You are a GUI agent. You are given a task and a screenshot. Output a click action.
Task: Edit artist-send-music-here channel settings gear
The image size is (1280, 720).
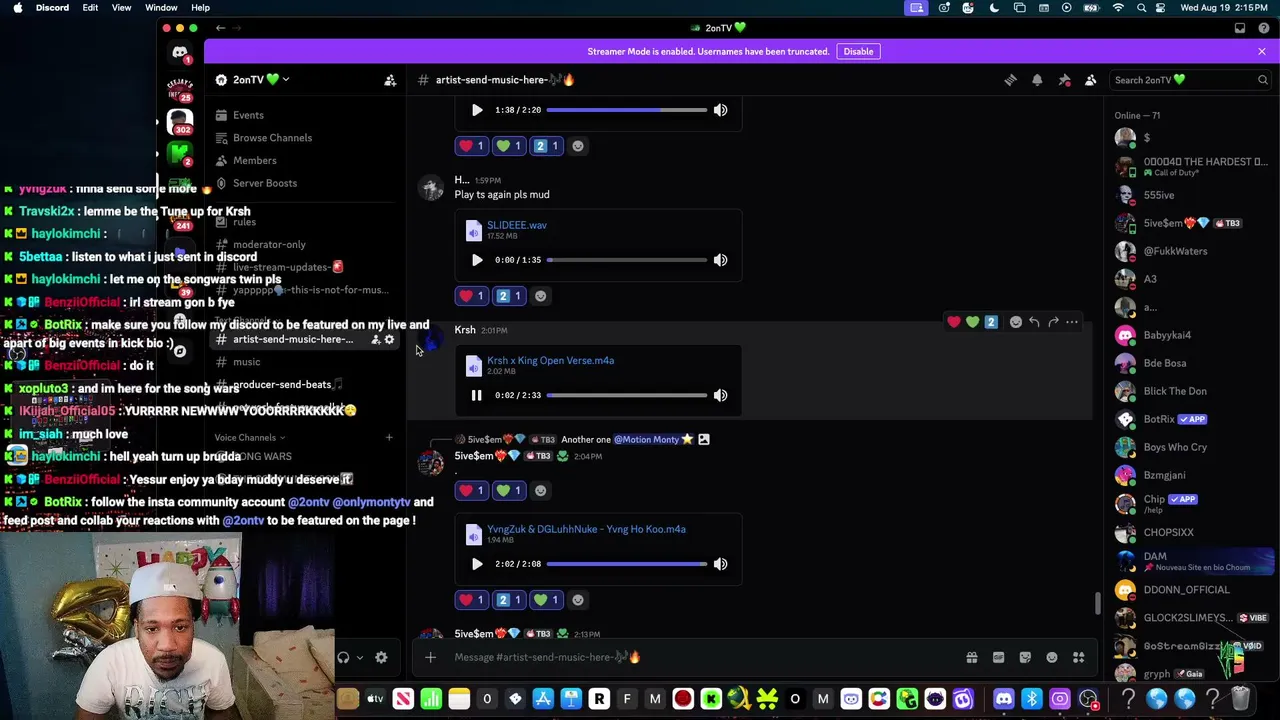point(389,340)
